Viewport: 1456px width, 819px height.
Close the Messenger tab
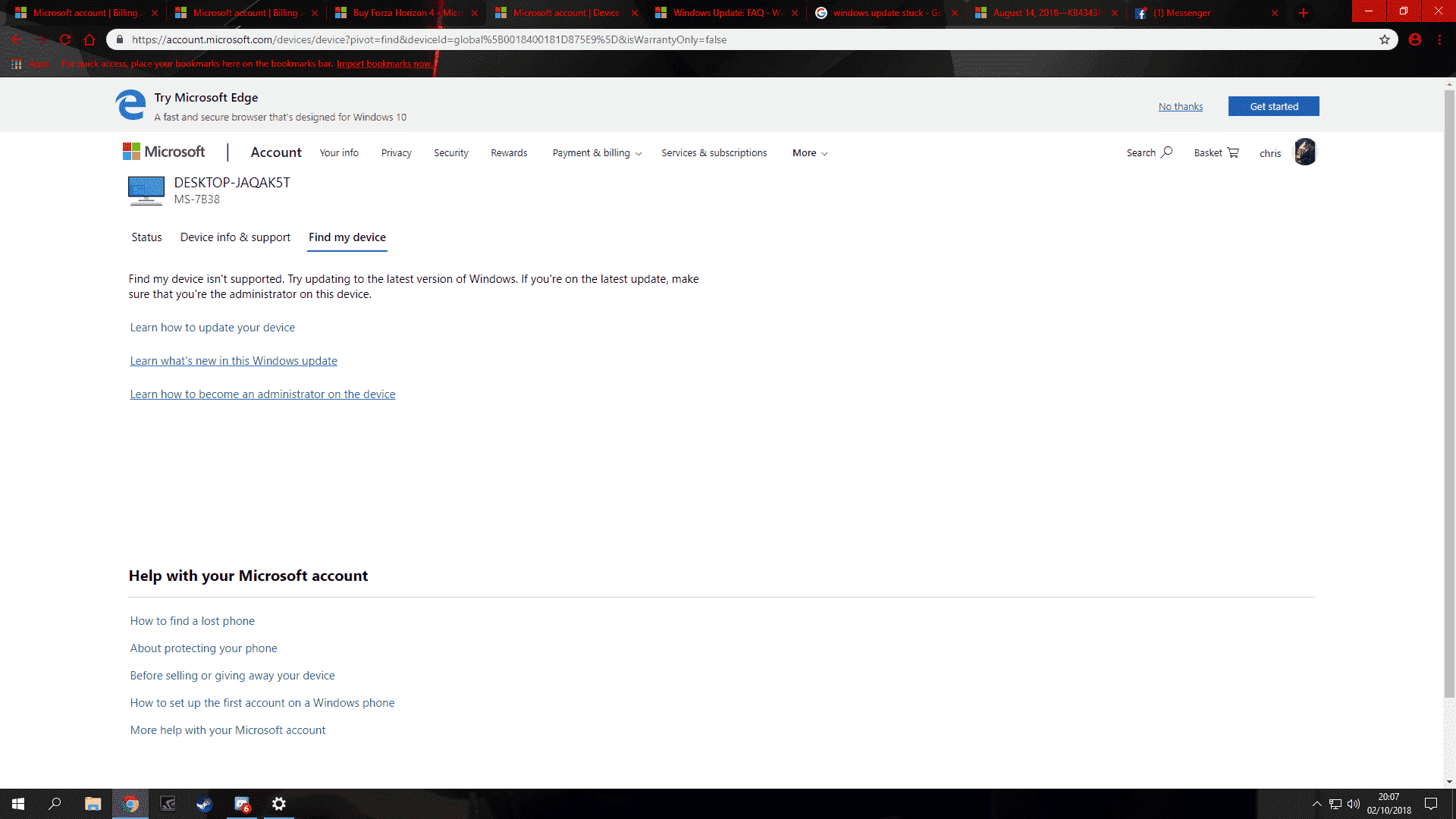tap(1275, 13)
